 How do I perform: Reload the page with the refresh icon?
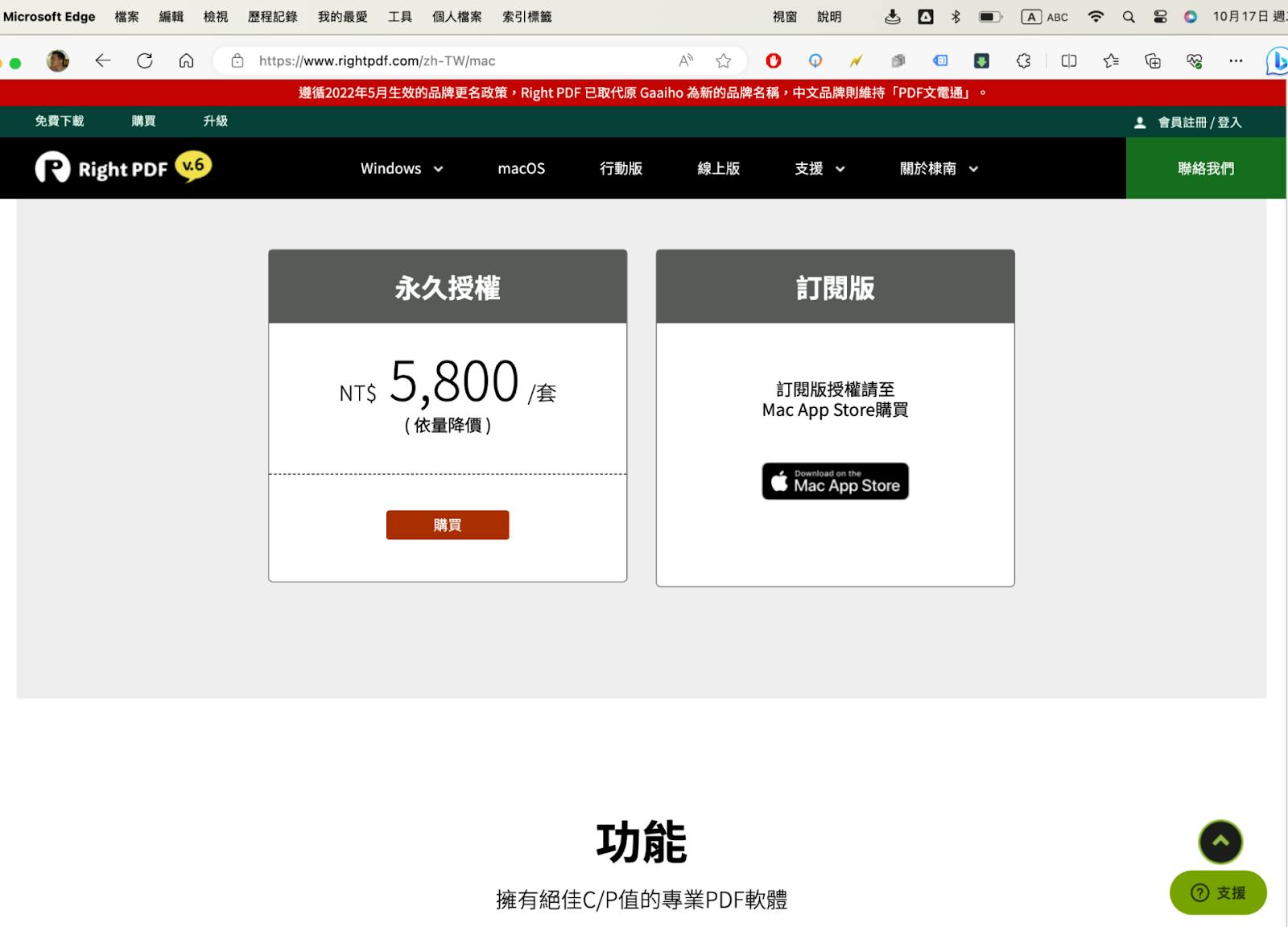[145, 60]
